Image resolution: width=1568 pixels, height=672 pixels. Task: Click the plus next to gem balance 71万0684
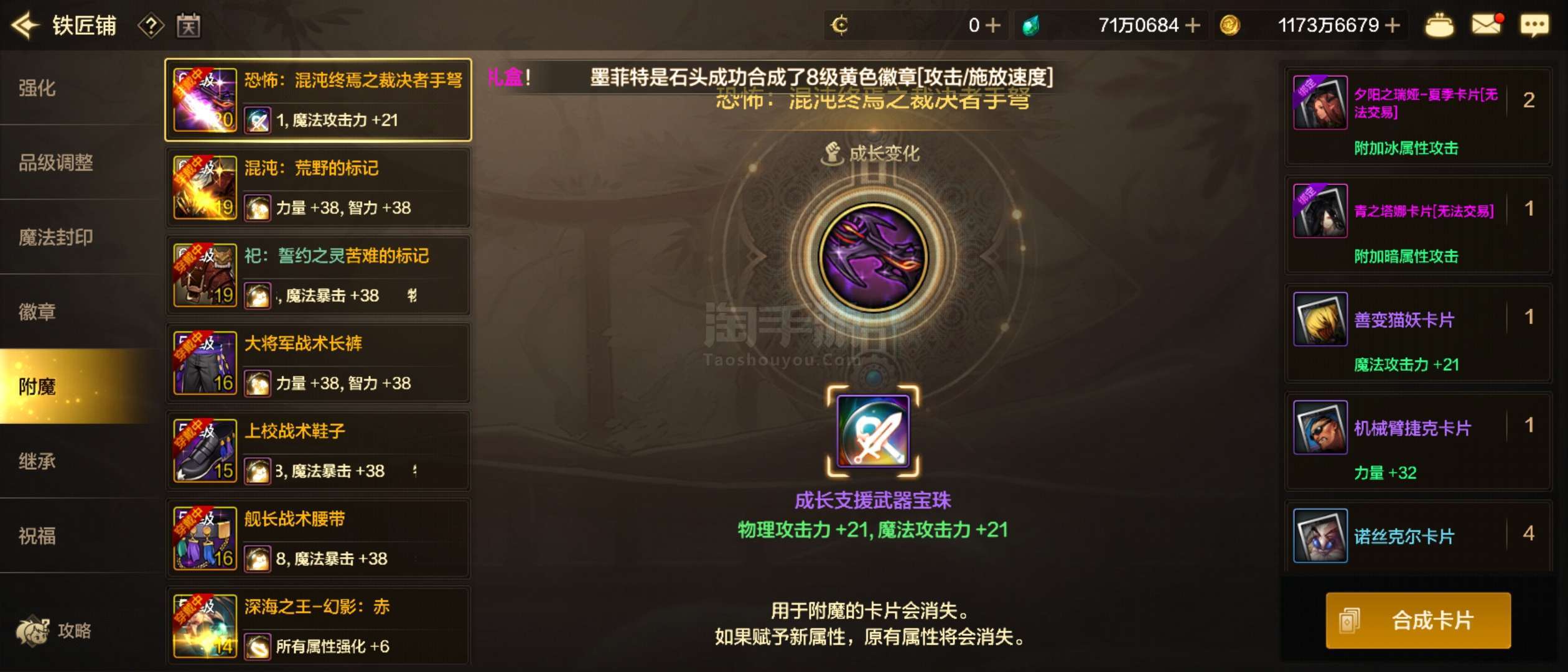(x=1193, y=26)
